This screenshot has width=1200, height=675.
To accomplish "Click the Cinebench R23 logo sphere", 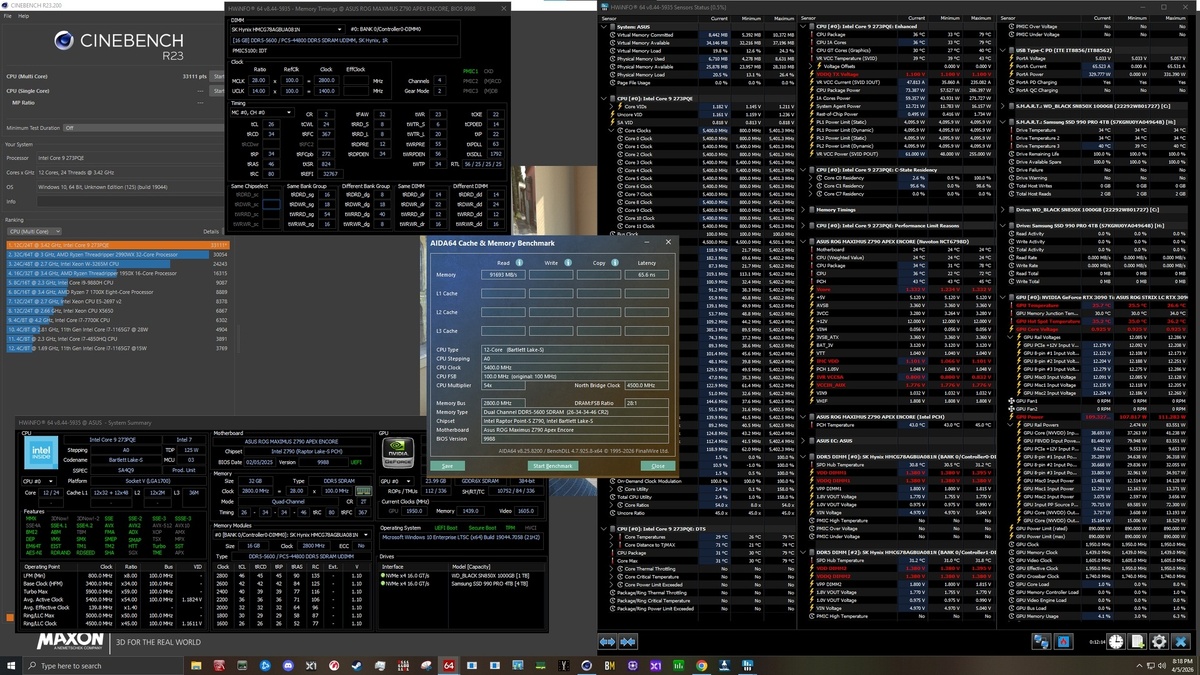I will [x=64, y=40].
